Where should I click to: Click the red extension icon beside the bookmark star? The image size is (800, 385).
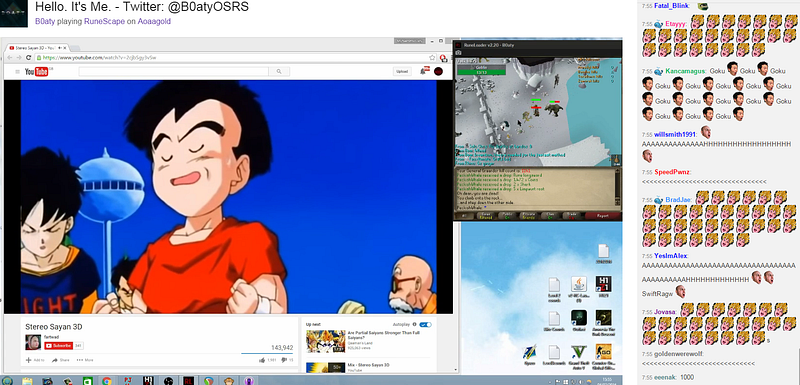443,58
